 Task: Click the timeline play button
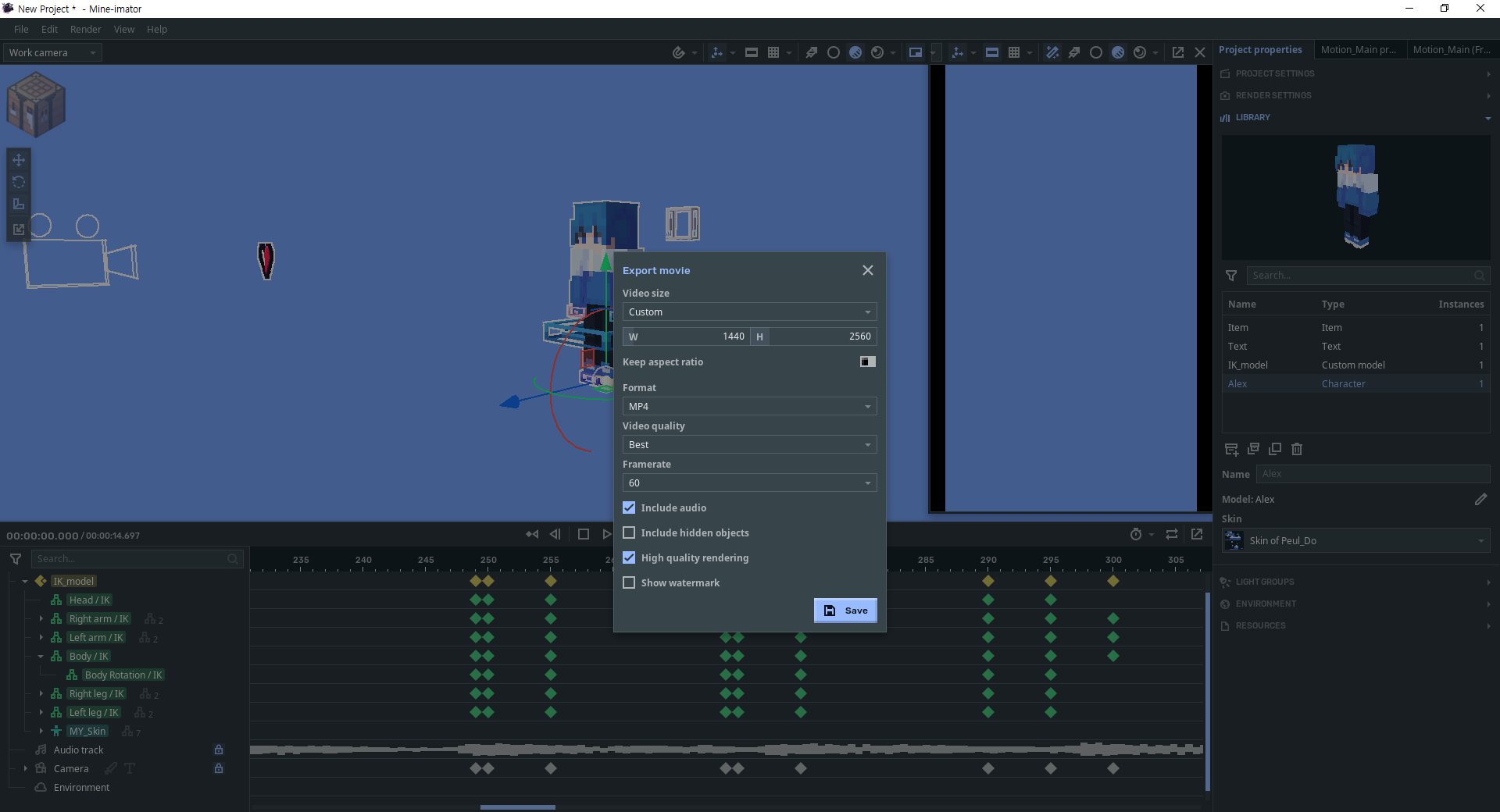607,534
